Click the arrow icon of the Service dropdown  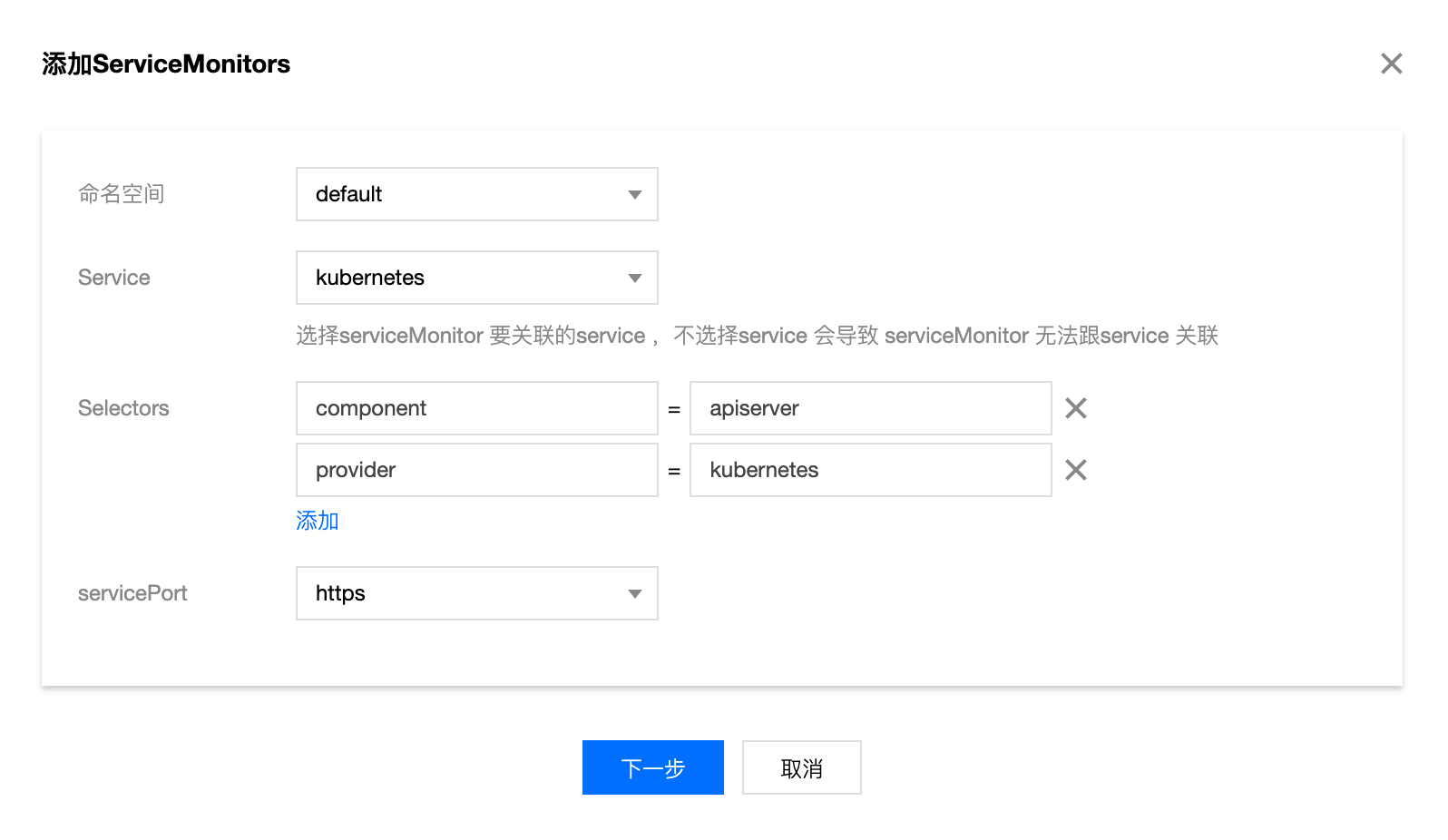click(635, 278)
